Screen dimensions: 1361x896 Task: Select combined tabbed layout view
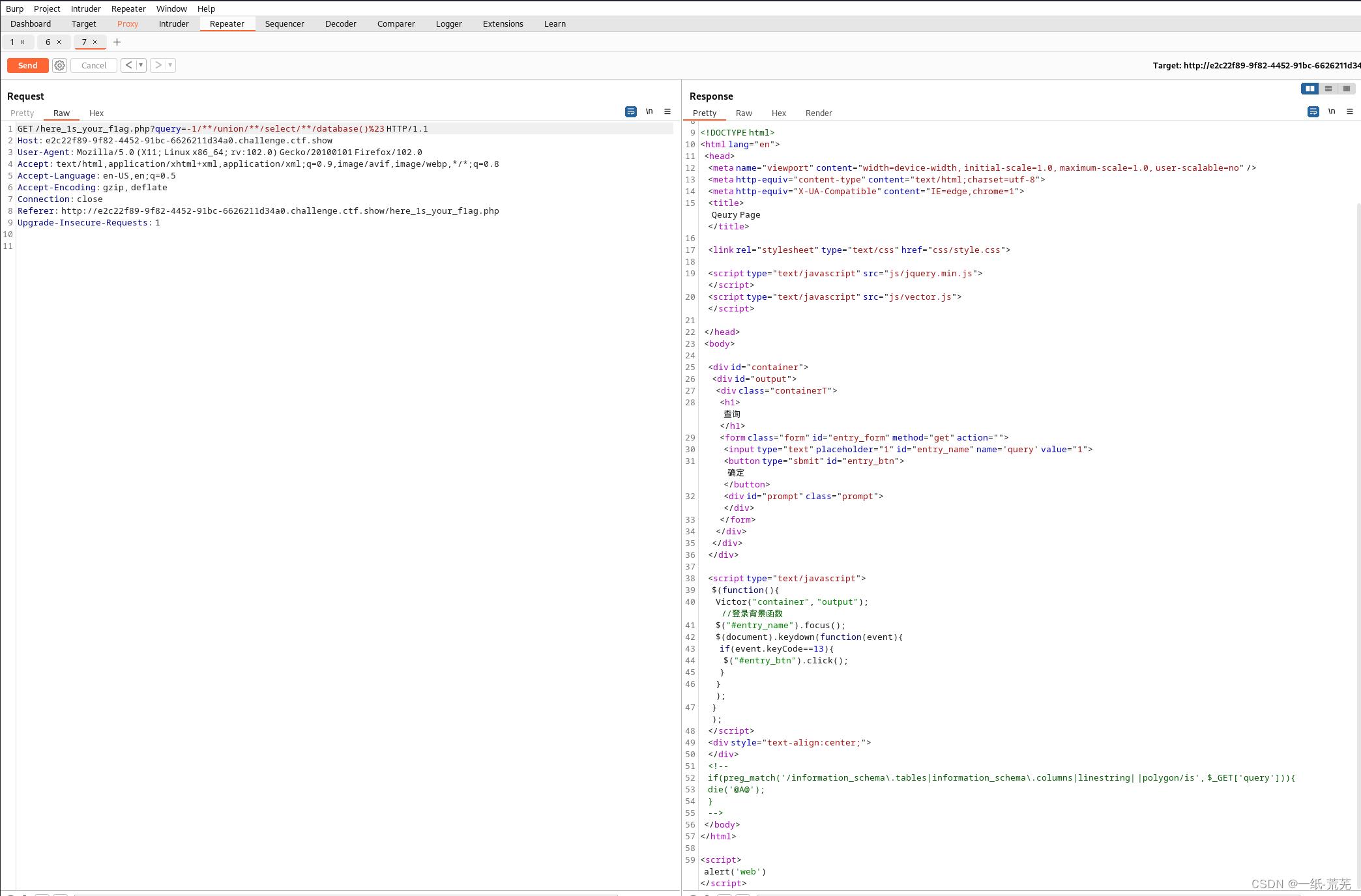1346,89
